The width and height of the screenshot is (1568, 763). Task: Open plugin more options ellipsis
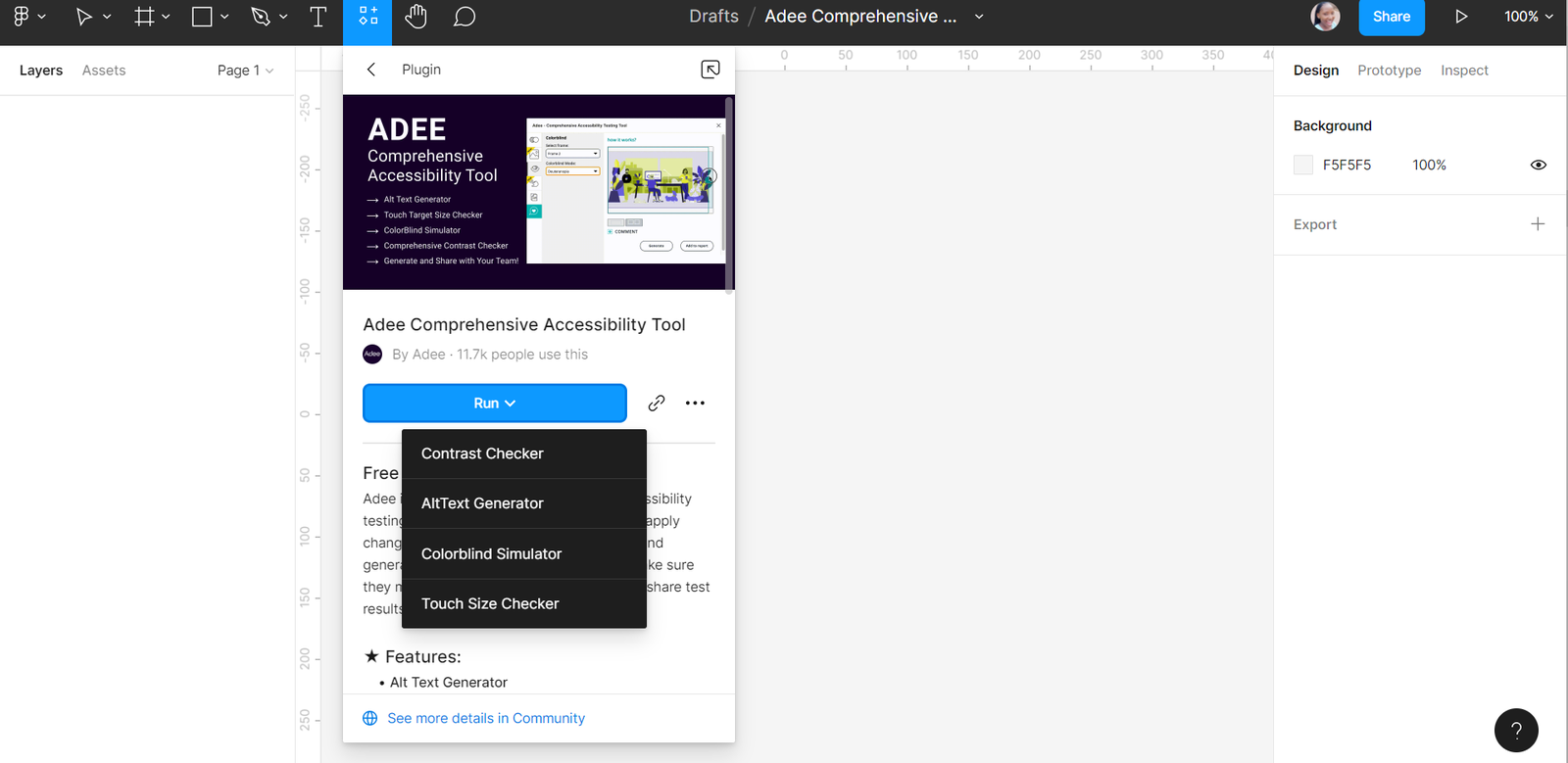point(695,403)
